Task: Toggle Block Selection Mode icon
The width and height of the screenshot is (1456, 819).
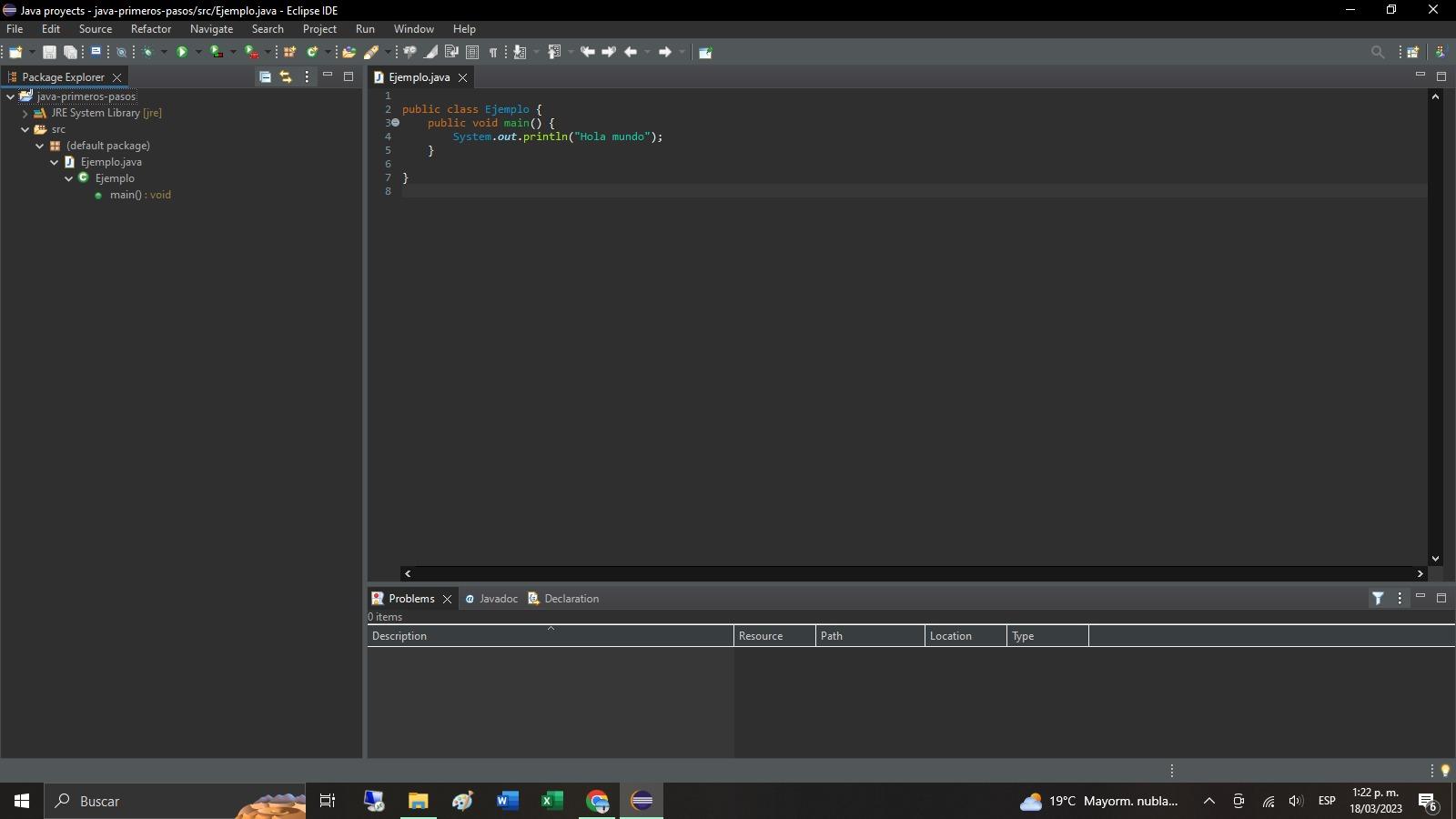Action: (x=472, y=52)
